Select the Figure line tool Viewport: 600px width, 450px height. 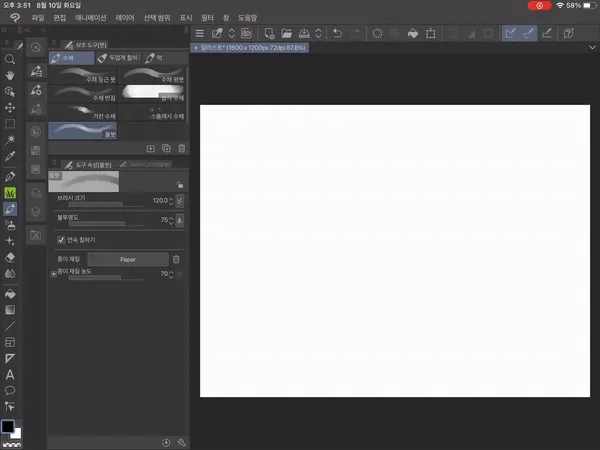[x=10, y=326]
